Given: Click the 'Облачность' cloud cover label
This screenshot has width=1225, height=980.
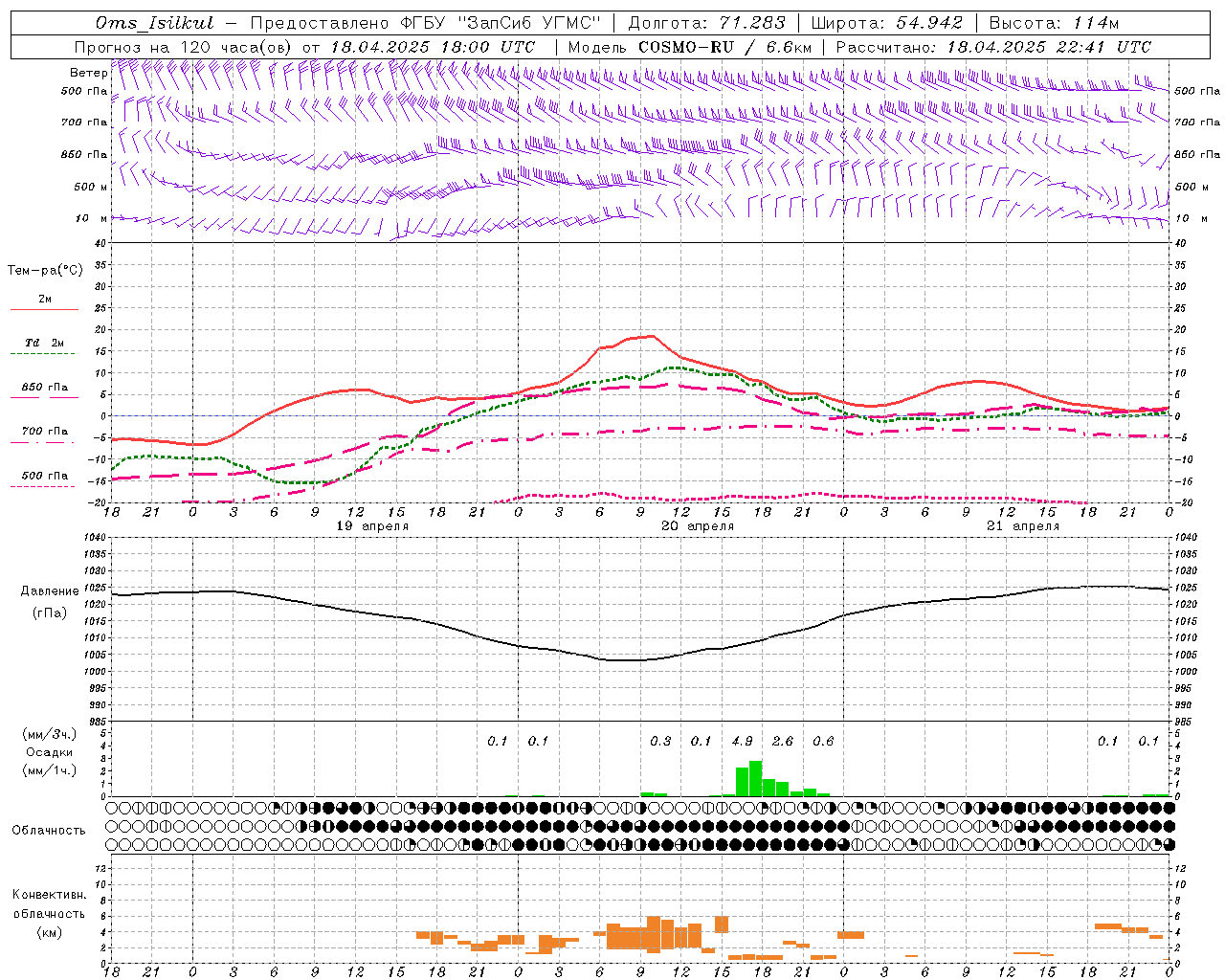Looking at the screenshot, I should 49,830.
